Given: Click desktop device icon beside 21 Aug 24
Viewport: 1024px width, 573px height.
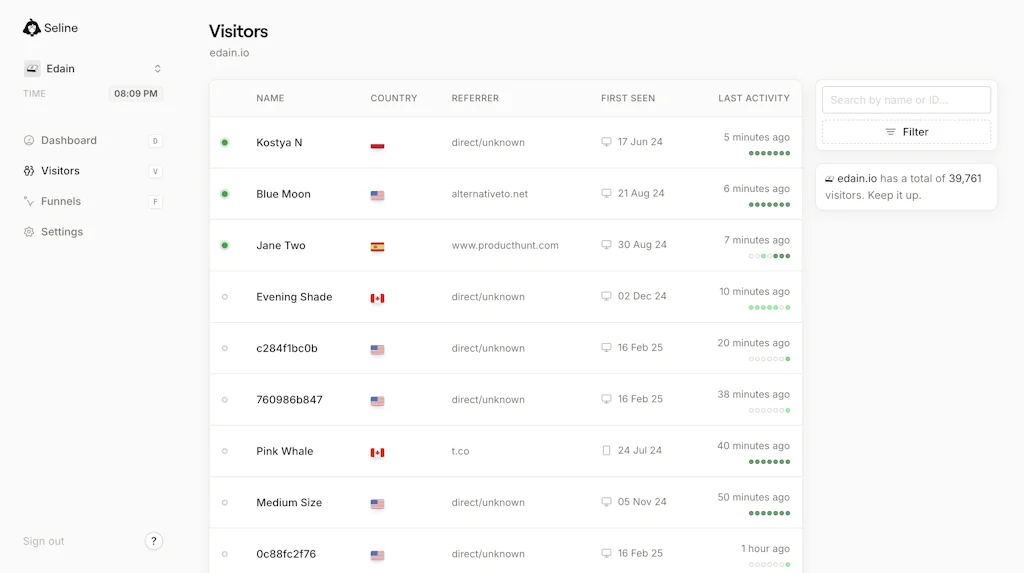Looking at the screenshot, I should tap(606, 193).
